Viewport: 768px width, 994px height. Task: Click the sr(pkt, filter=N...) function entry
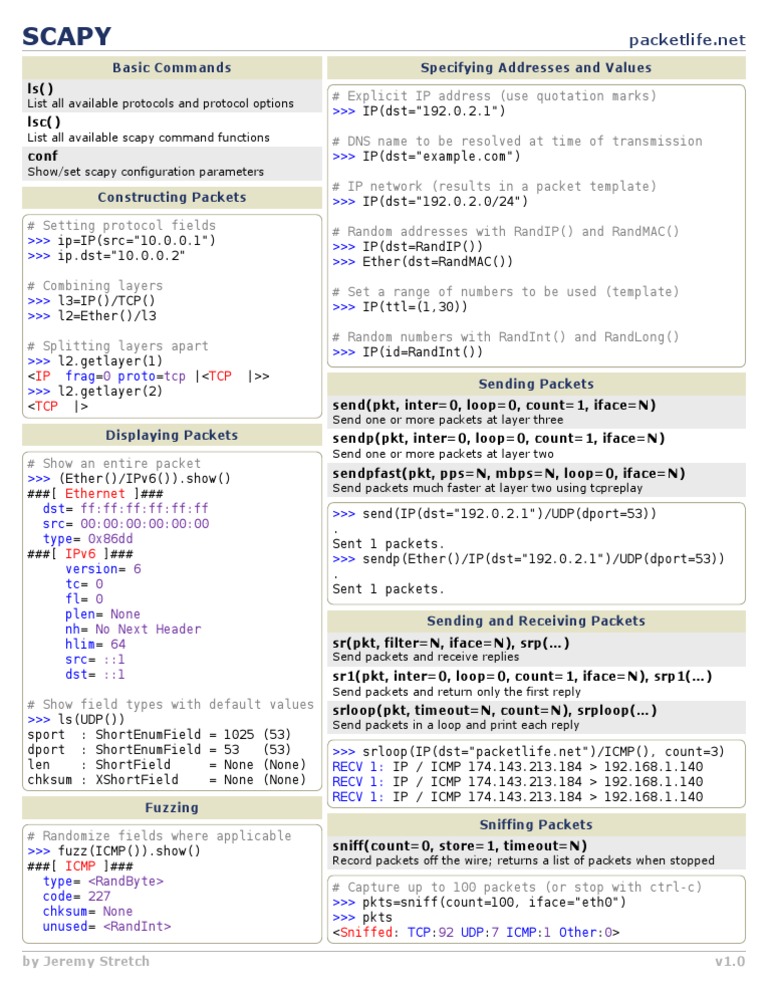tap(537, 649)
